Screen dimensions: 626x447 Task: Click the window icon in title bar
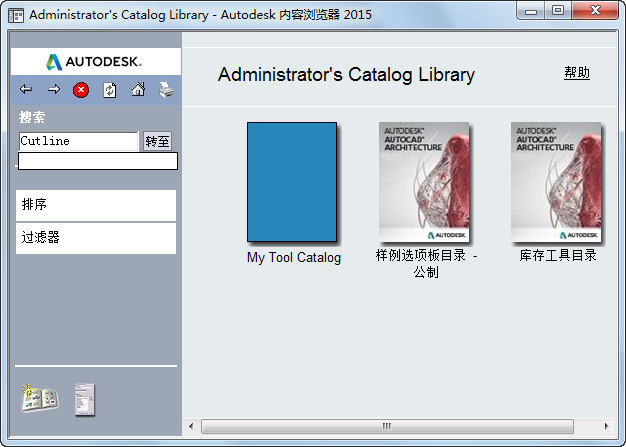pyautogui.click(x=16, y=16)
